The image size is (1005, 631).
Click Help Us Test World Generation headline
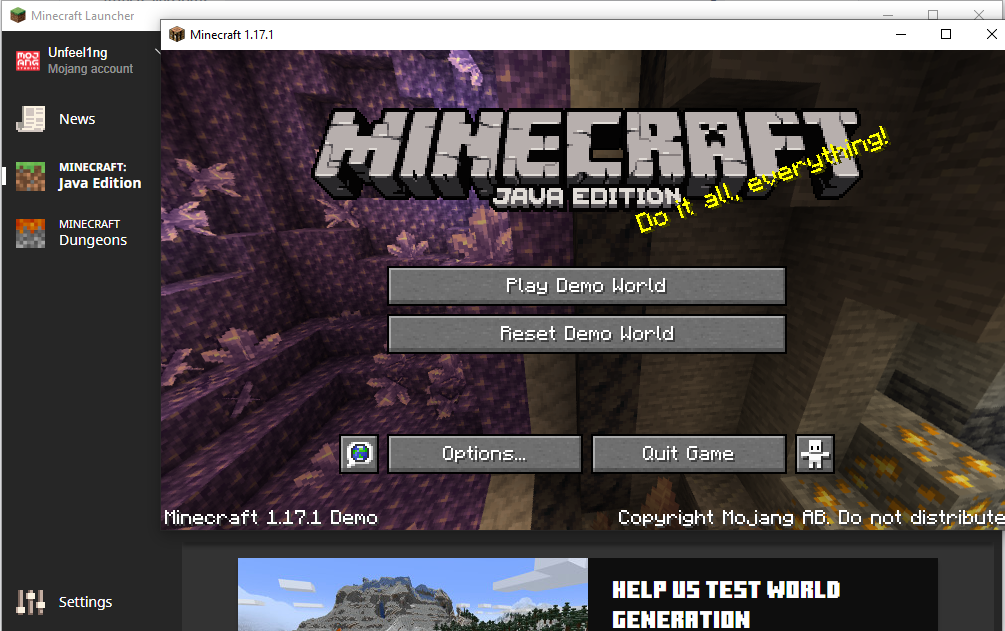coord(726,605)
